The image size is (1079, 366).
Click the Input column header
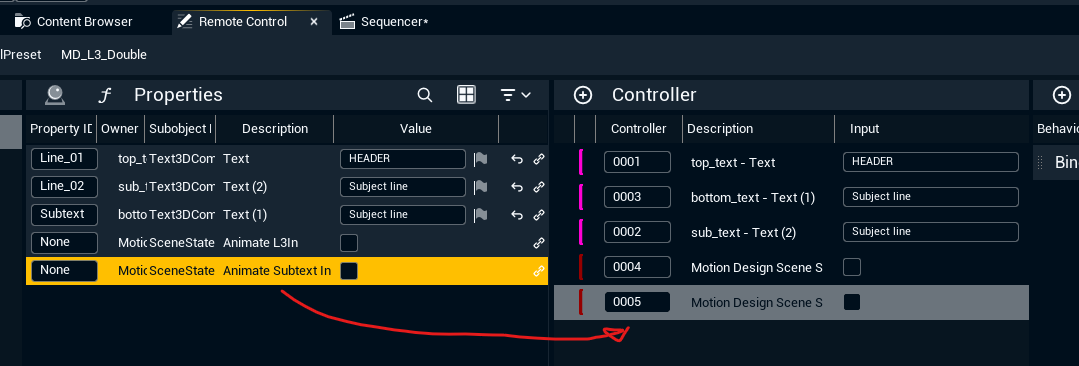[x=864, y=129]
